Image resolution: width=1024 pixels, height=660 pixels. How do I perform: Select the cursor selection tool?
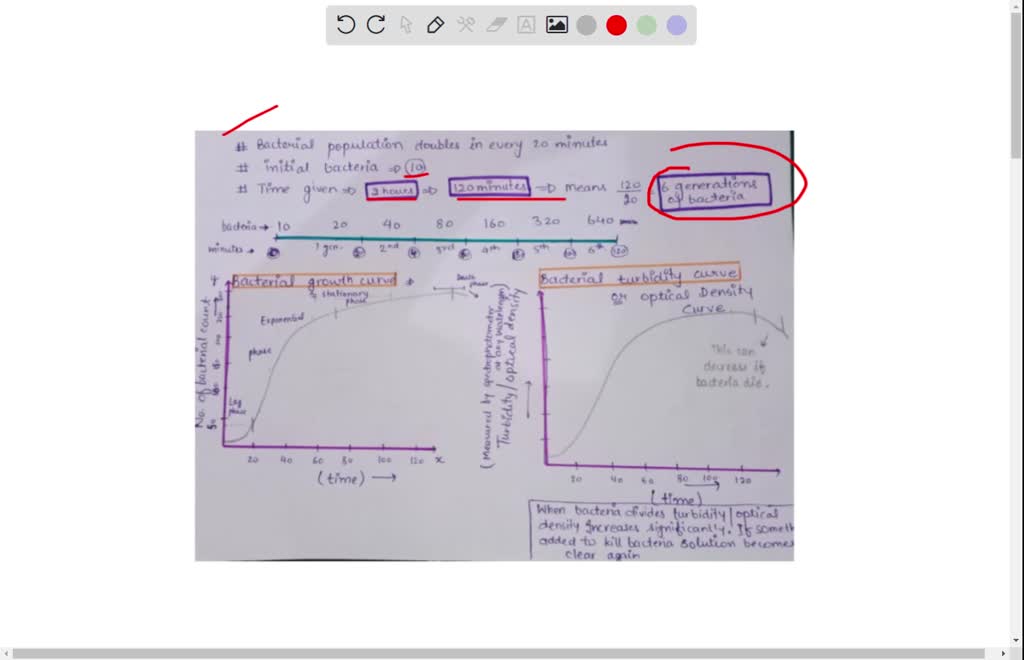point(406,24)
